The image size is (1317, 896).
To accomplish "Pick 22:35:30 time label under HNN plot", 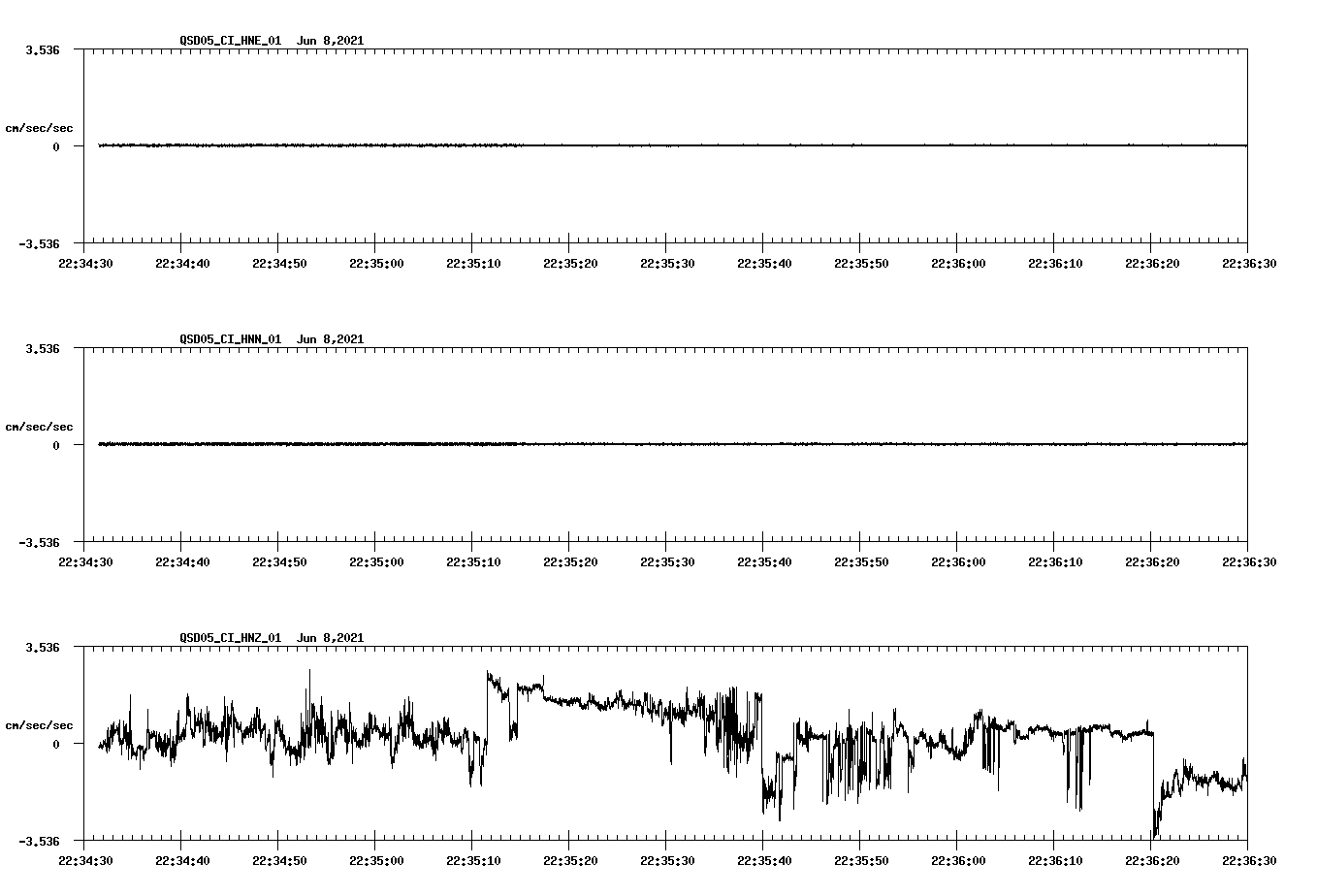I will [x=667, y=562].
